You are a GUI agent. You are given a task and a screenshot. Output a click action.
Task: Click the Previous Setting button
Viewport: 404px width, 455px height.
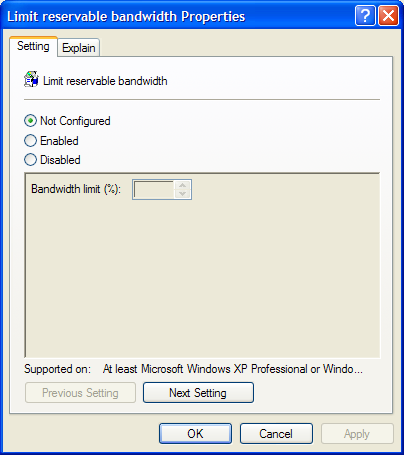(80, 393)
